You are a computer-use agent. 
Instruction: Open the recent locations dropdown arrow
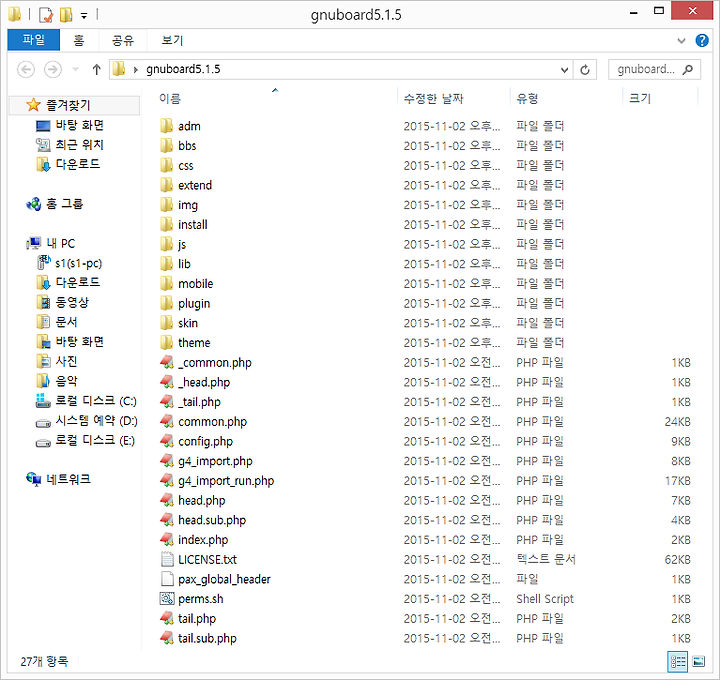pyautogui.click(x=76, y=70)
